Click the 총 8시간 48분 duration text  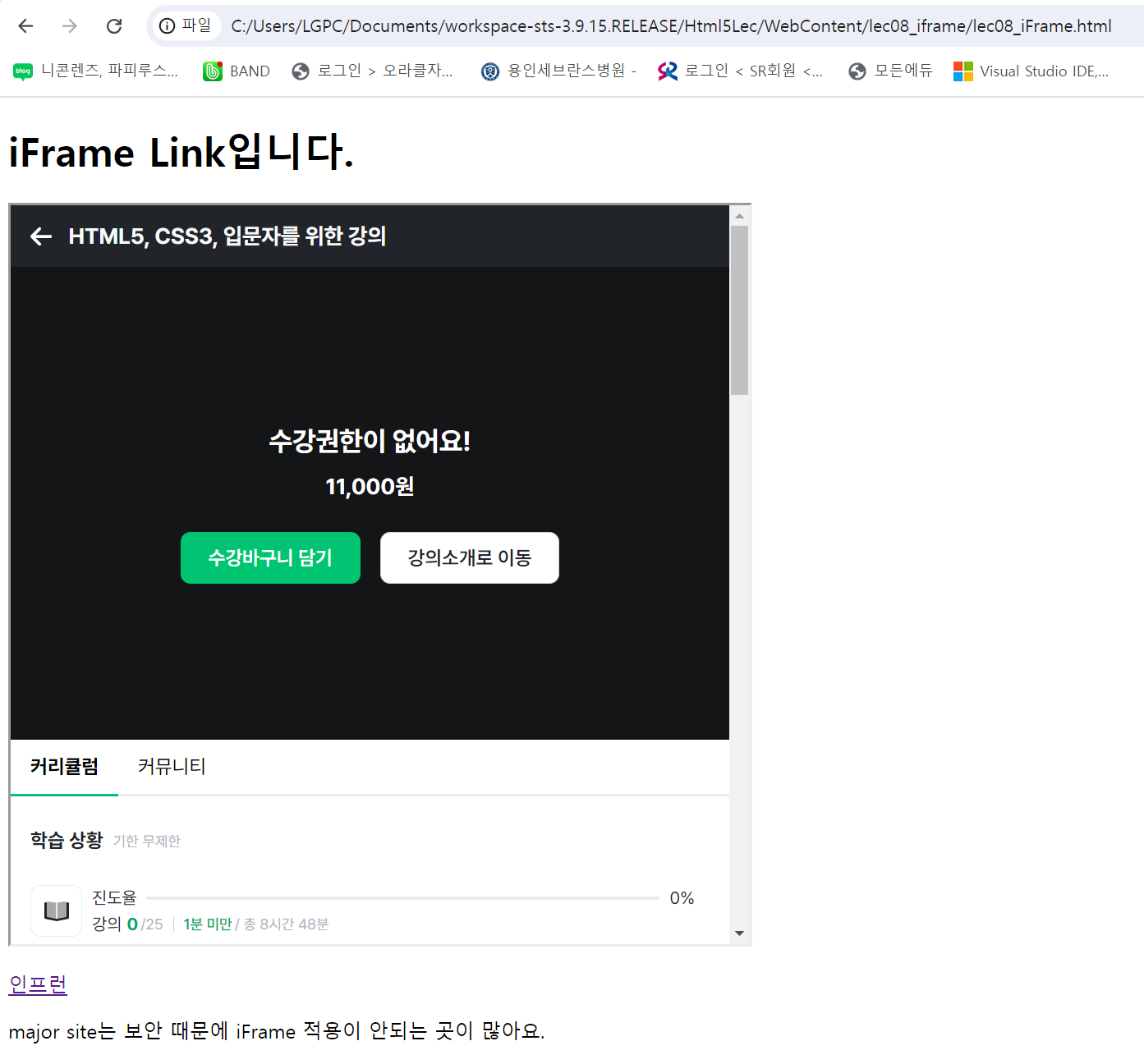[287, 924]
